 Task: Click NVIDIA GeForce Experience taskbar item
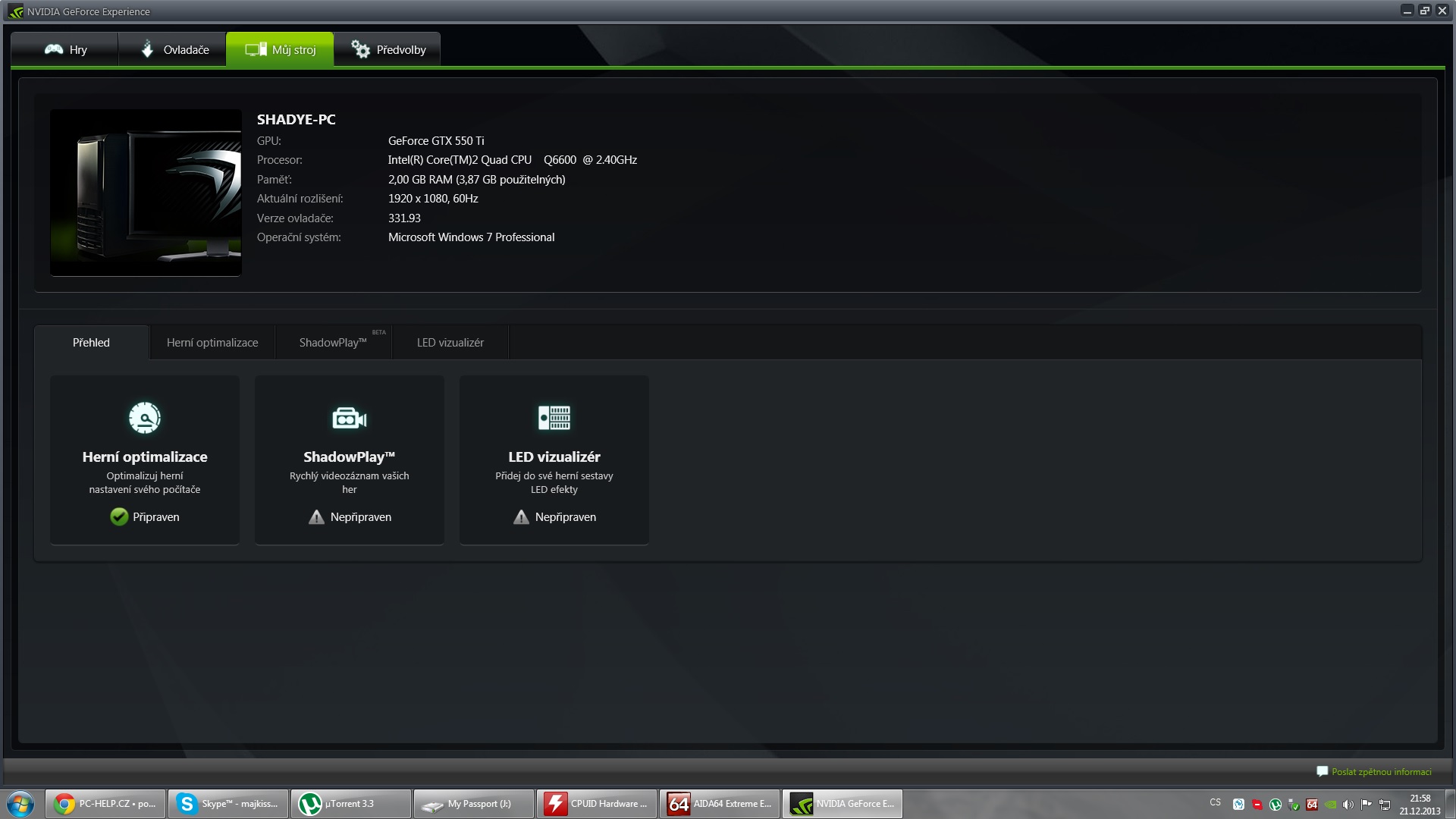point(843,804)
